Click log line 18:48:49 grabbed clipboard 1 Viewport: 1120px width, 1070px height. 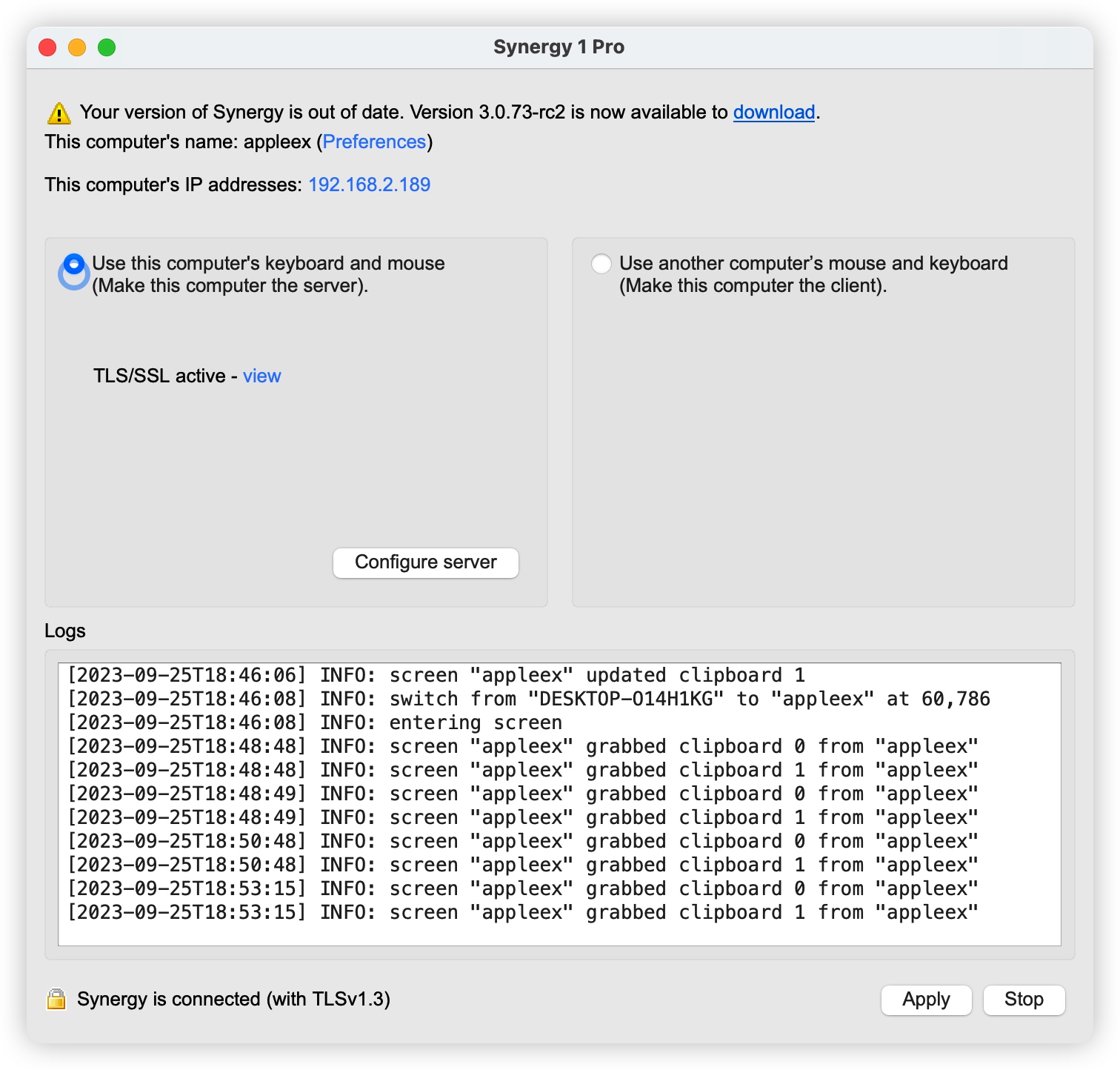tap(523, 817)
